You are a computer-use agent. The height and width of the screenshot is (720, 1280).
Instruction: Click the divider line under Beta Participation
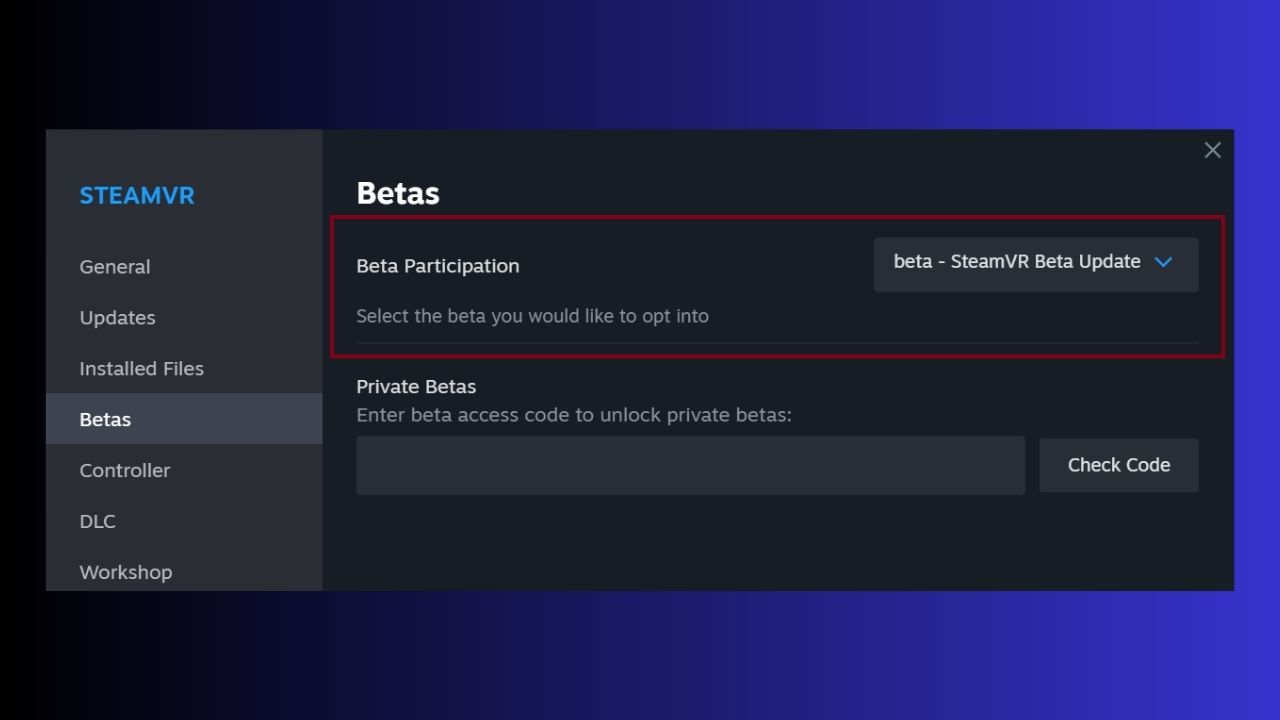[x=776, y=343]
